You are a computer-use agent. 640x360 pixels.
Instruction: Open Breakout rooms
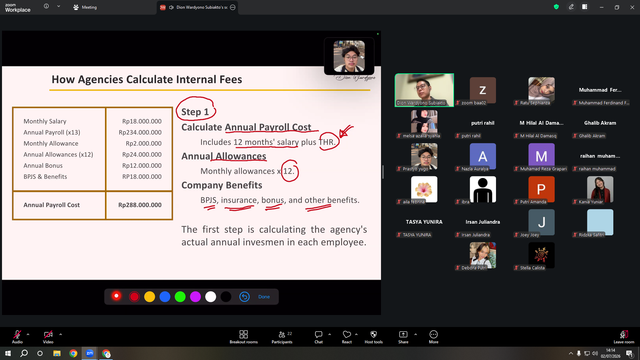[x=244, y=337]
